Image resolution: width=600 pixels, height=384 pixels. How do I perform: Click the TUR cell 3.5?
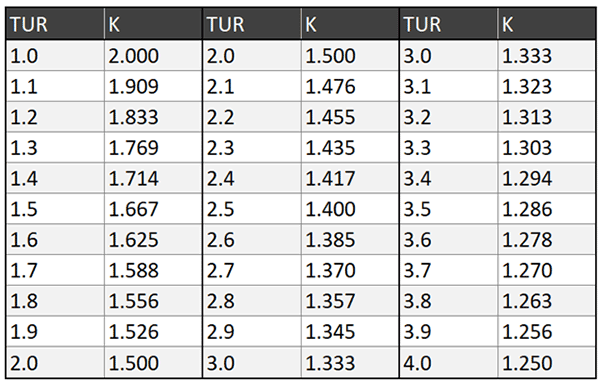pyautogui.click(x=448, y=209)
